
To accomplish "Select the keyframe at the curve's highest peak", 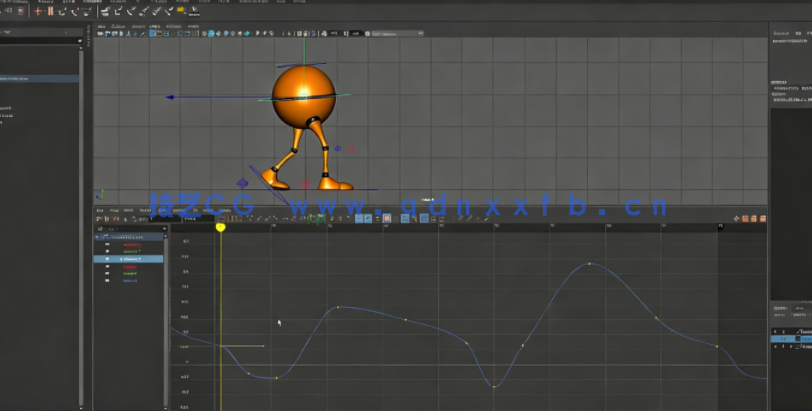I will point(589,264).
